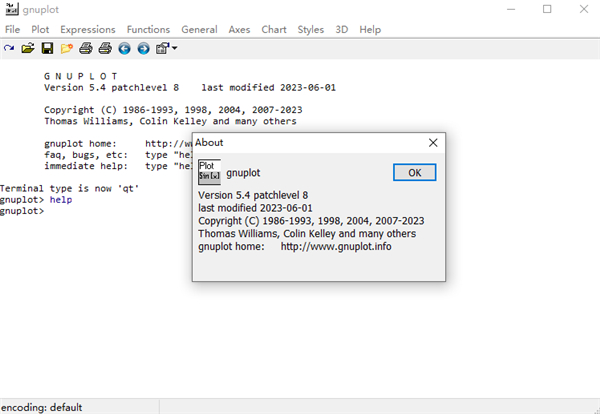Open the Help menu
Image resolution: width=600 pixels, height=414 pixels.
370,29
